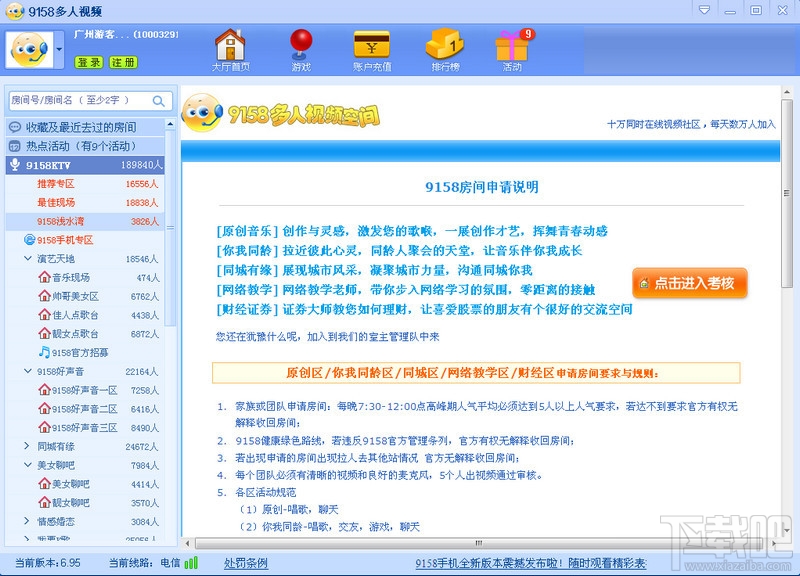800x576 pixels.
Task: Click chat bubble icon beside 收藏及最近去过的房间
Action: coord(15,127)
